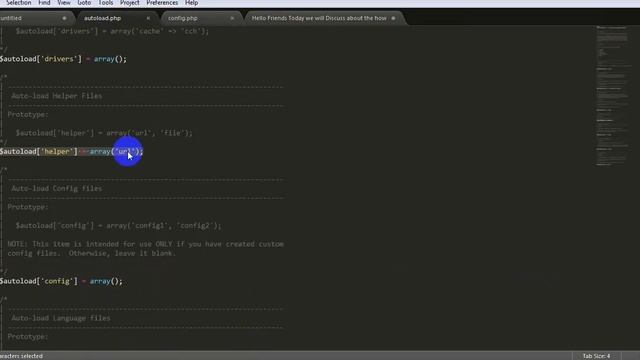Viewport: 640px width, 360px height.
Task: Click unsaved dot on 'Hello Friends' tab
Action: point(393,18)
